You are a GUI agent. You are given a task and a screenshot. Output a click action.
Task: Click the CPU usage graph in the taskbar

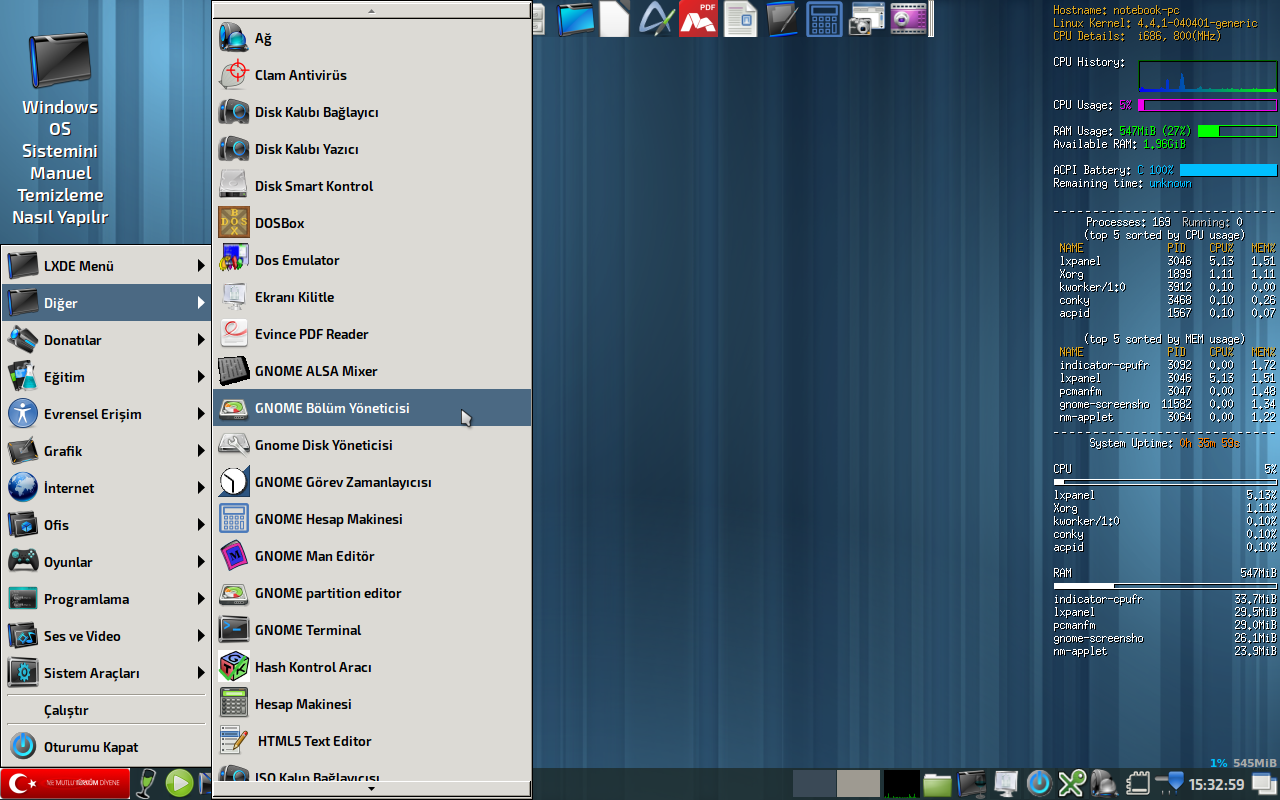click(901, 784)
